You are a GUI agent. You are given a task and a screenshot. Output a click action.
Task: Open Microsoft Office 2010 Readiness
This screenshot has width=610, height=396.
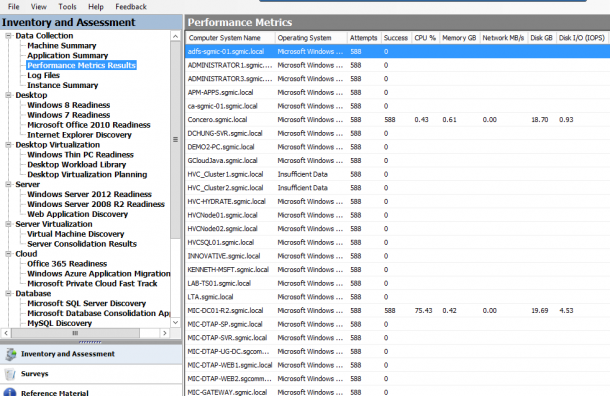click(x=89, y=125)
